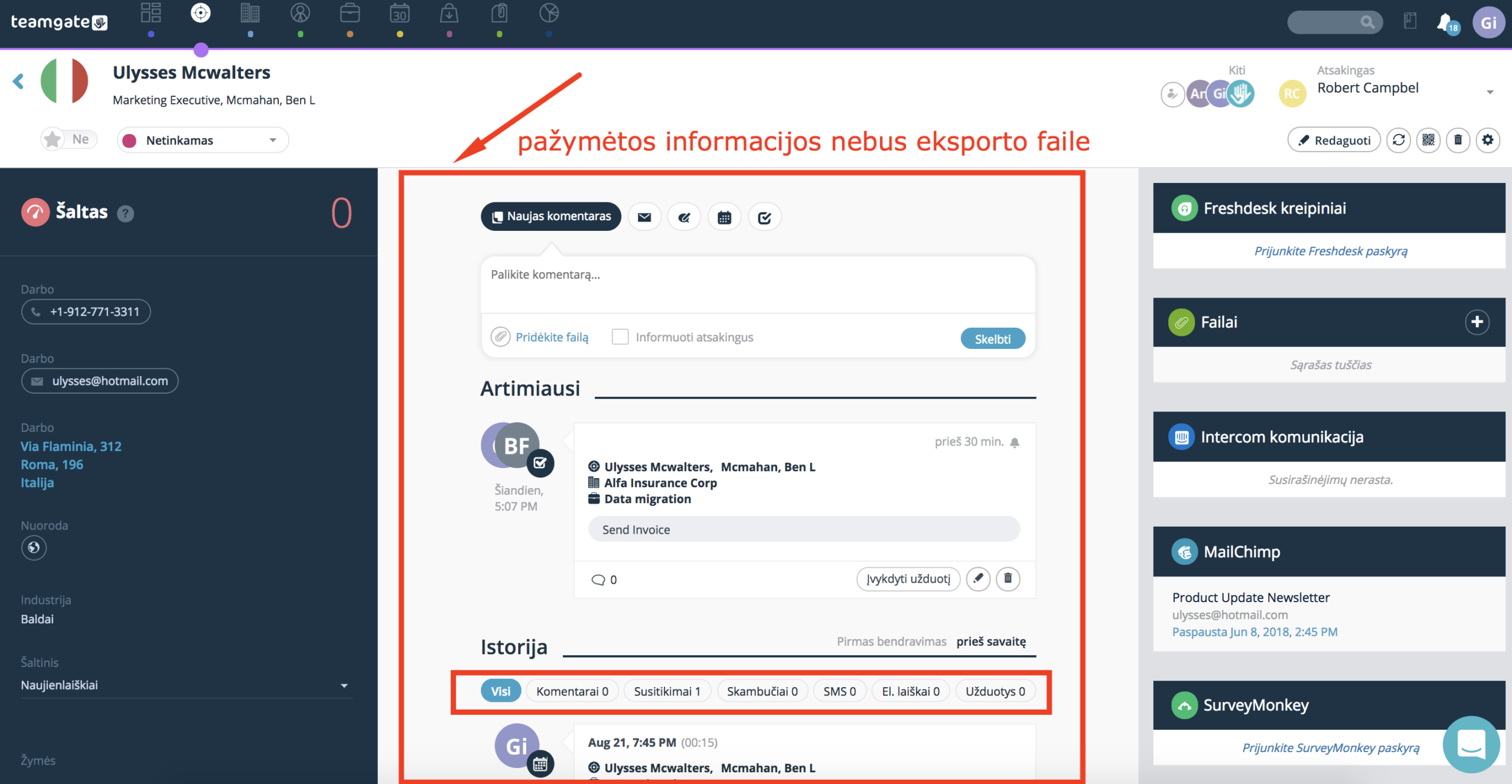Choose the email envelope action icon

tap(644, 217)
